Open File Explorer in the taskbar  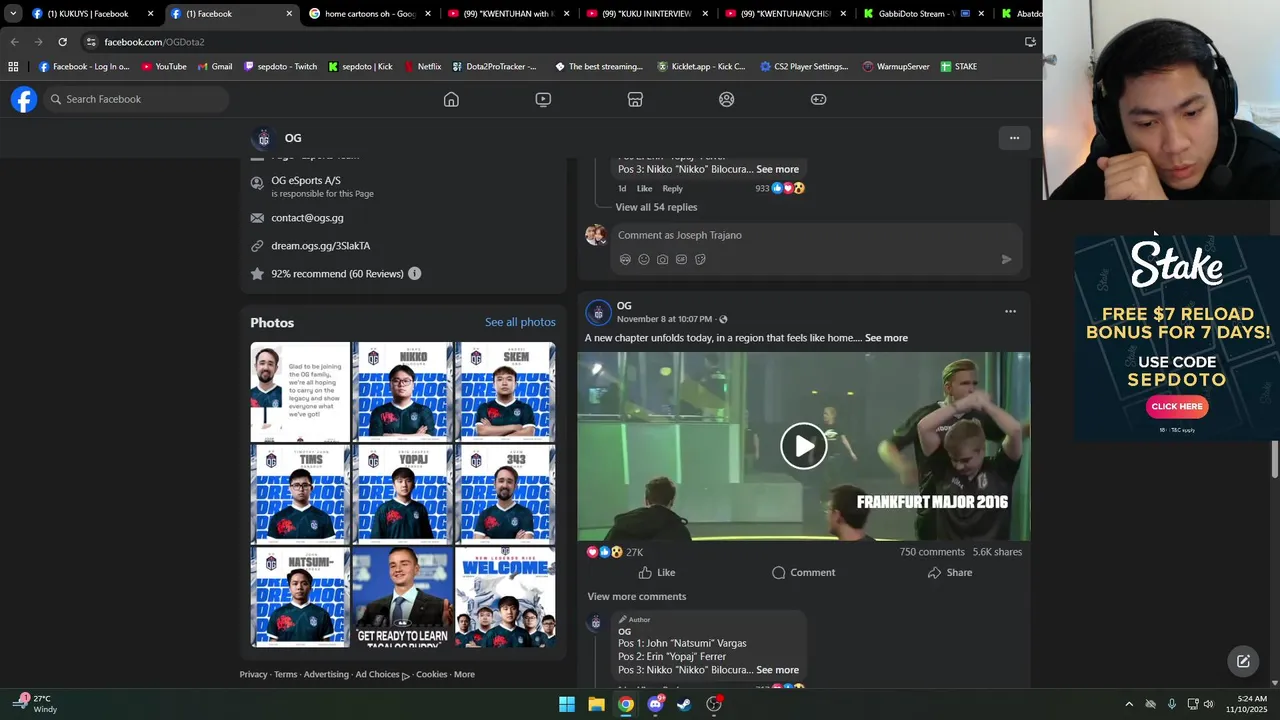(596, 704)
